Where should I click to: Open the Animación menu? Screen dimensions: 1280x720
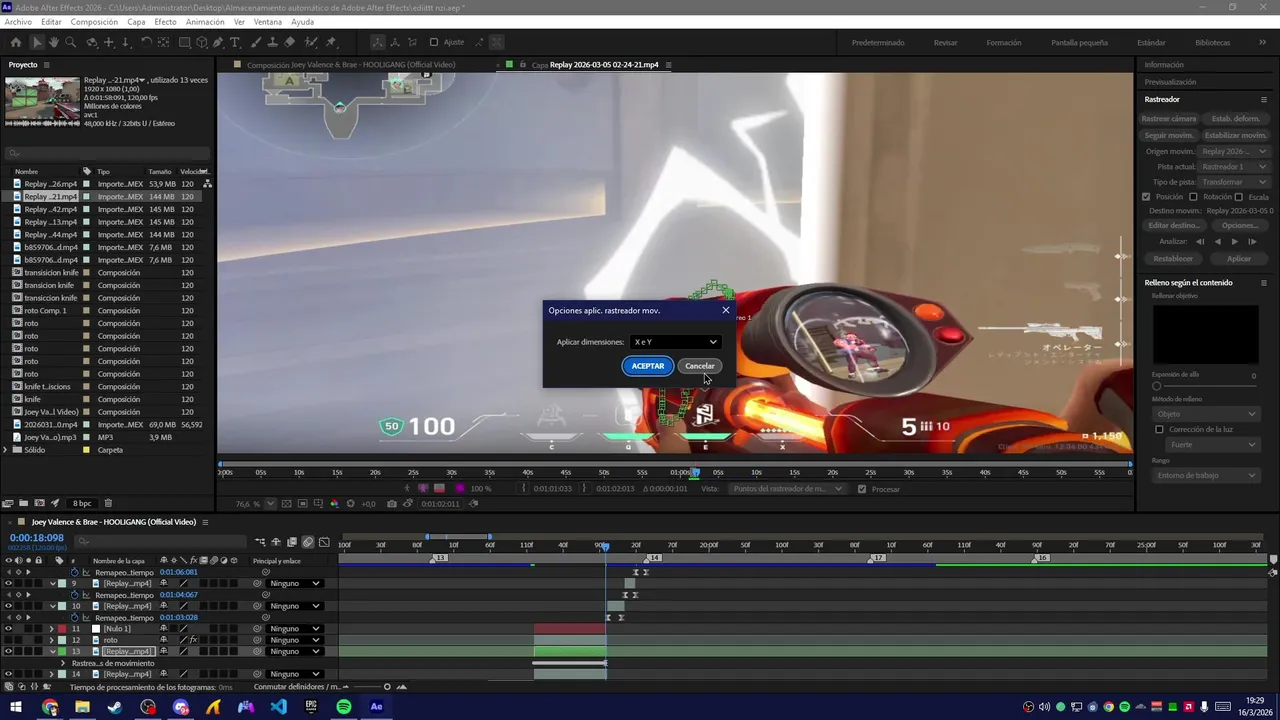(205, 22)
